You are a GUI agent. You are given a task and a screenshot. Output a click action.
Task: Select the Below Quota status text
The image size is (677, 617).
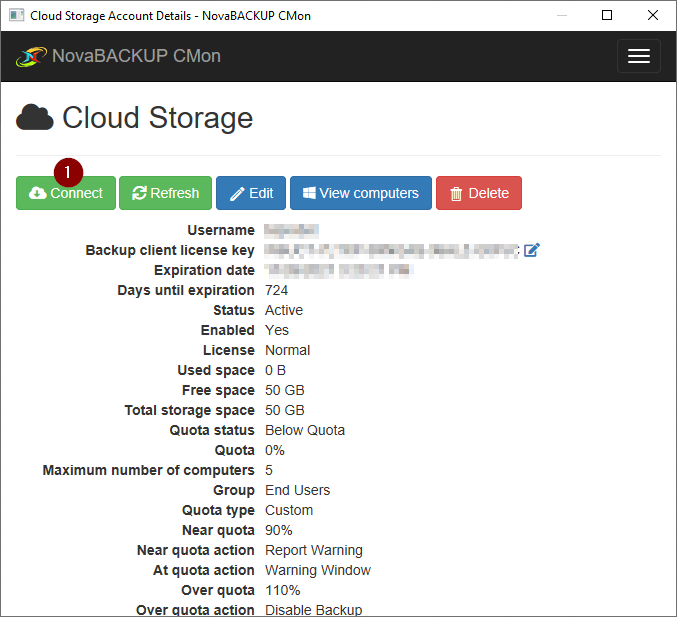(305, 430)
